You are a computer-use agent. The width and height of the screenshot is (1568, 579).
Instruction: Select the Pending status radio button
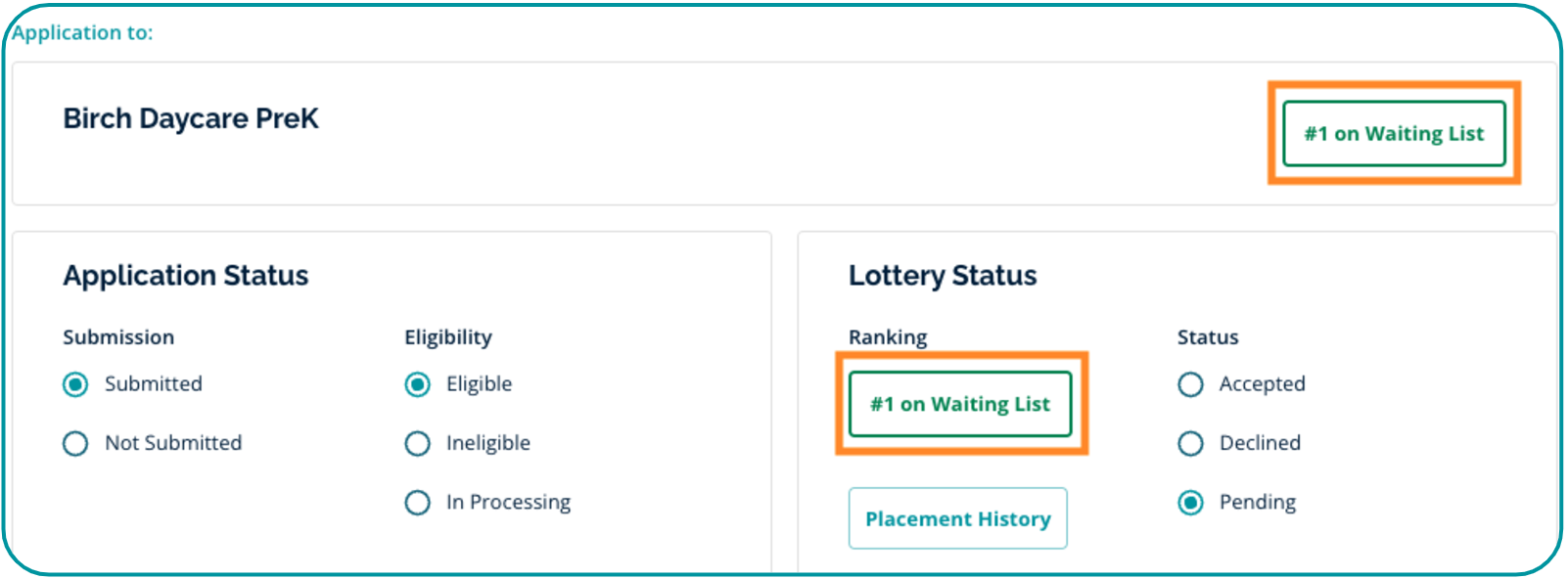[1190, 503]
